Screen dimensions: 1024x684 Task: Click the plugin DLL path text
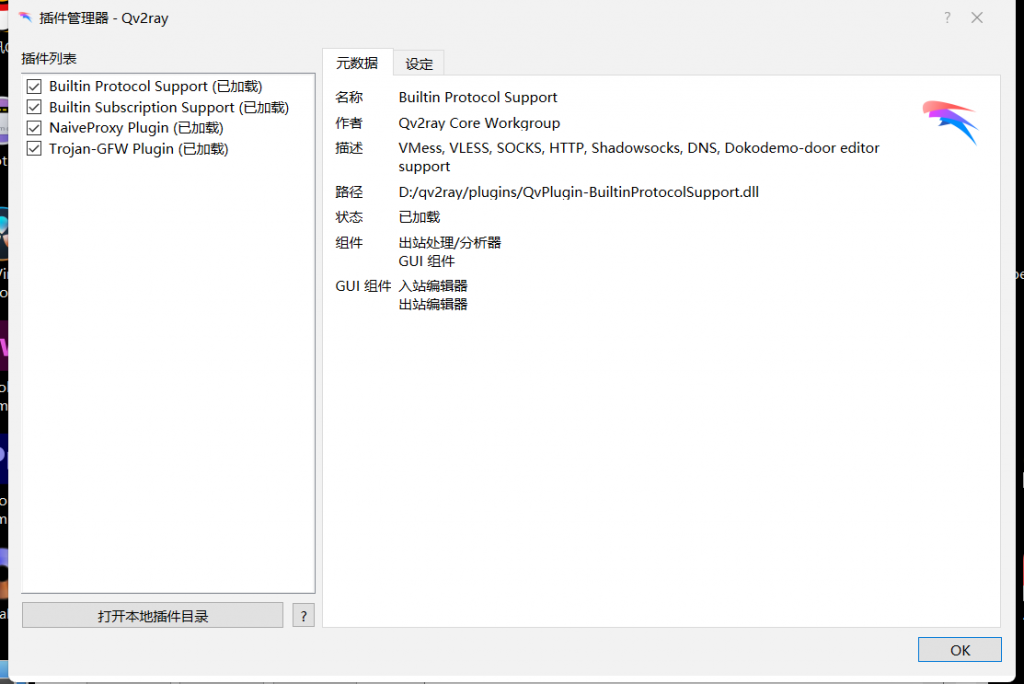coord(578,192)
